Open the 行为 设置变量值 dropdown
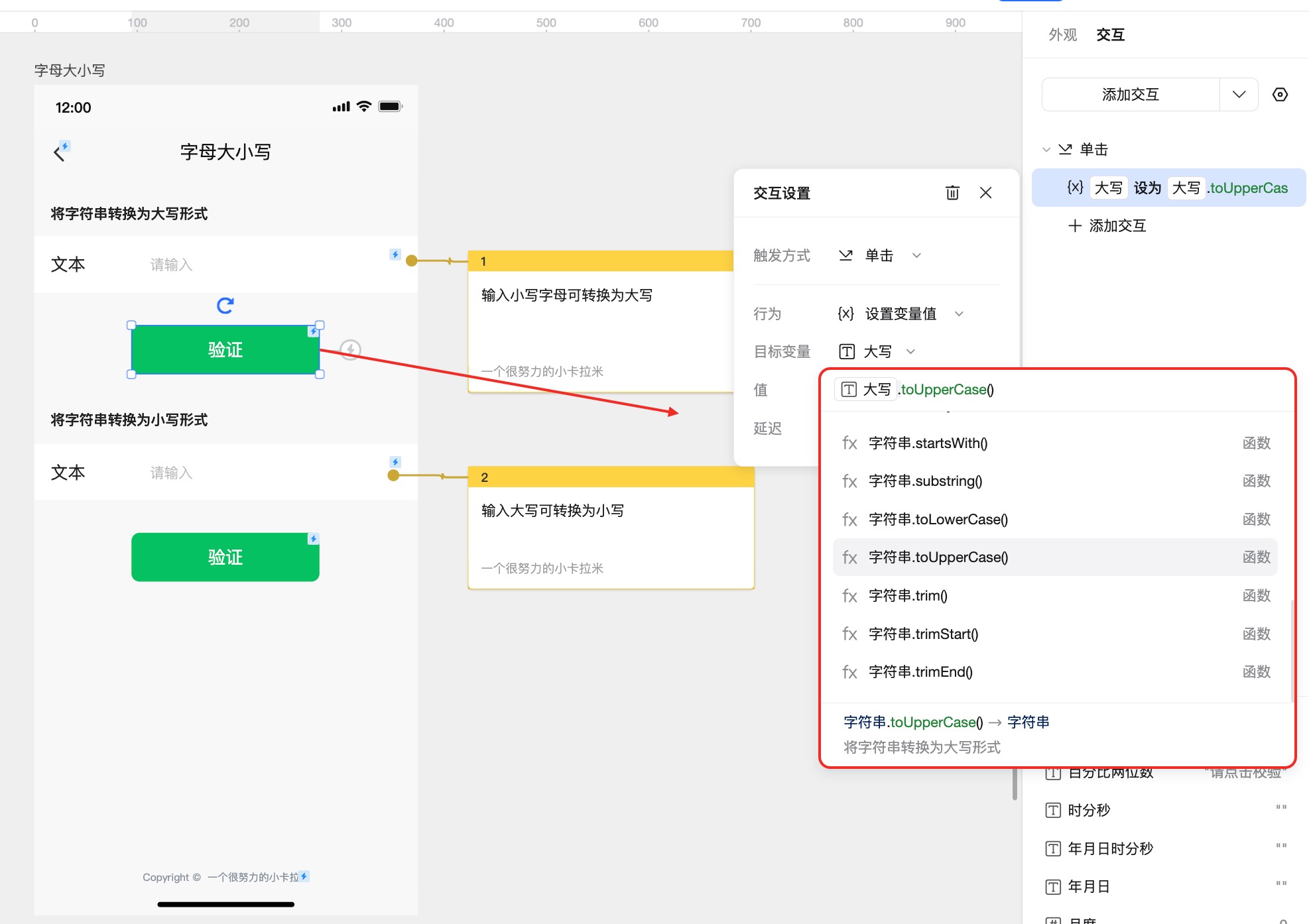This screenshot has height=924, width=1309. [x=959, y=314]
